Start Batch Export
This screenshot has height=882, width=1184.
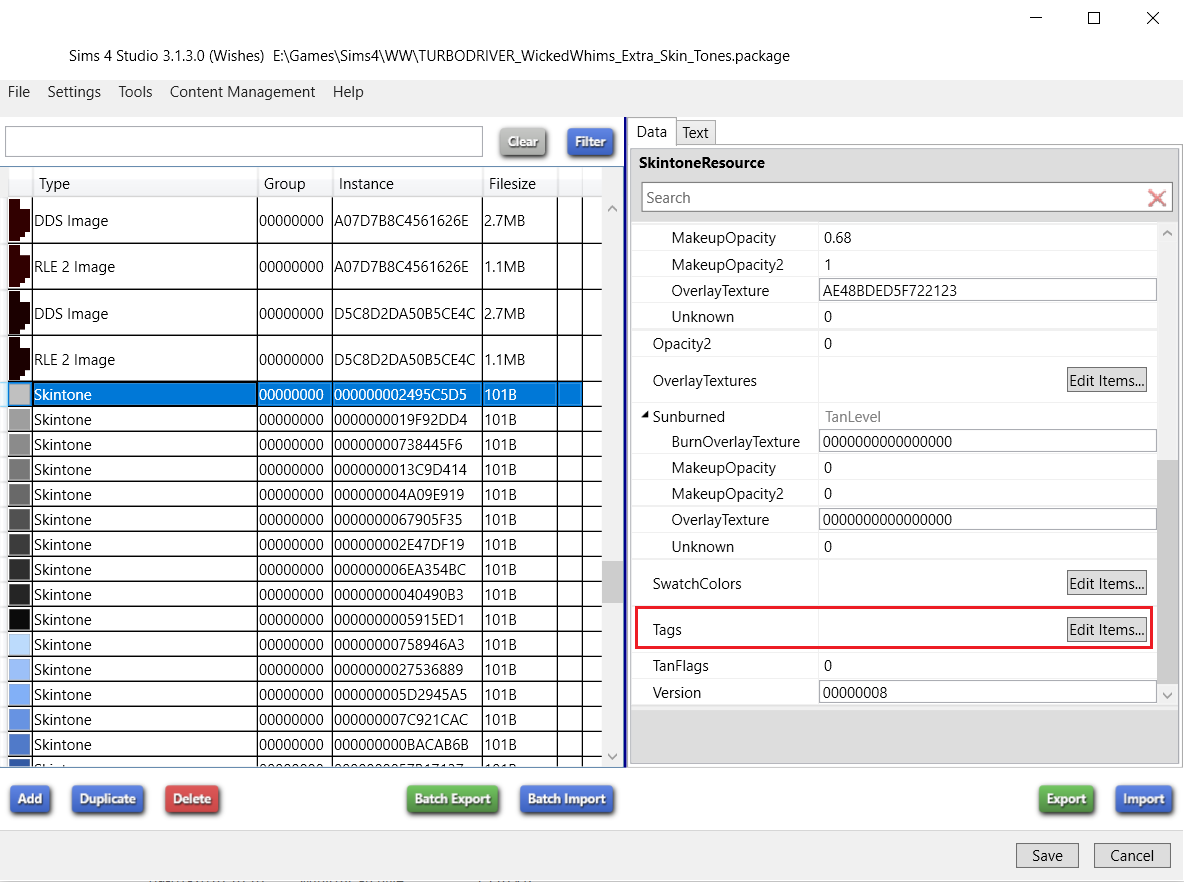[x=452, y=799]
